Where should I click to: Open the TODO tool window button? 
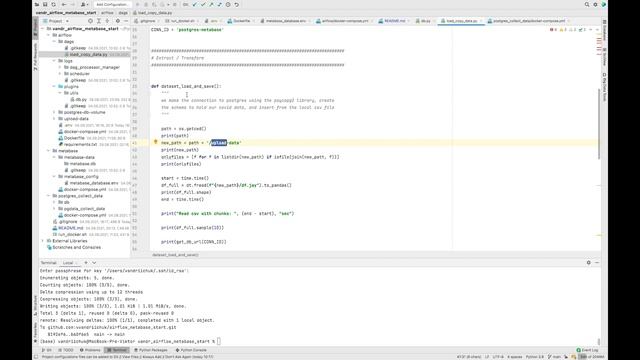[66, 350]
